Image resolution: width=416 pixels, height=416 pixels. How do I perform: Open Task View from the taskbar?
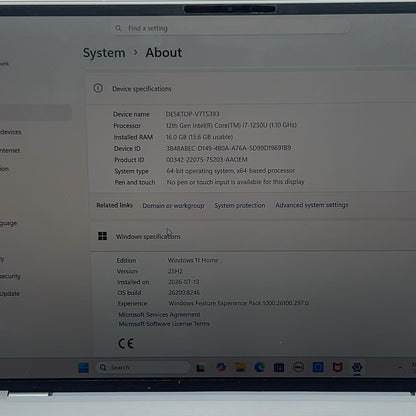(x=200, y=368)
